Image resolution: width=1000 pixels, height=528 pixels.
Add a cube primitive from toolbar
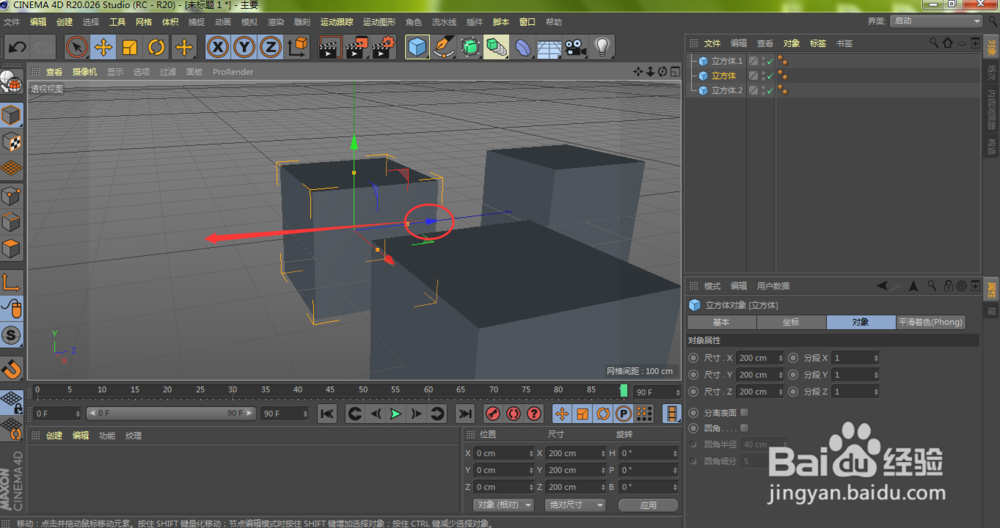click(417, 47)
